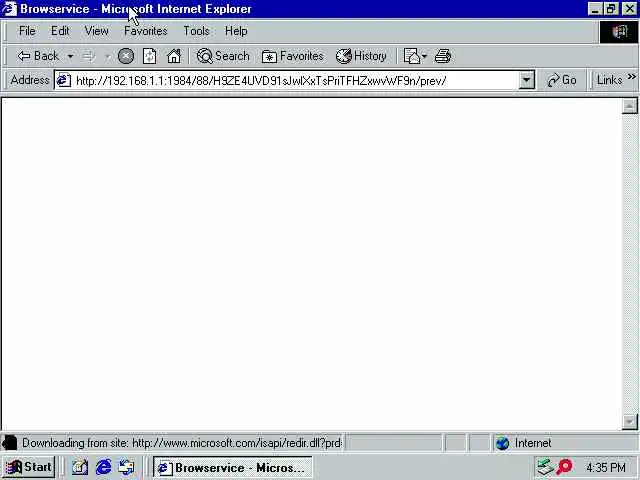This screenshot has height=480, width=640.
Task: Expand the Address bar dropdown list
Action: (527, 80)
